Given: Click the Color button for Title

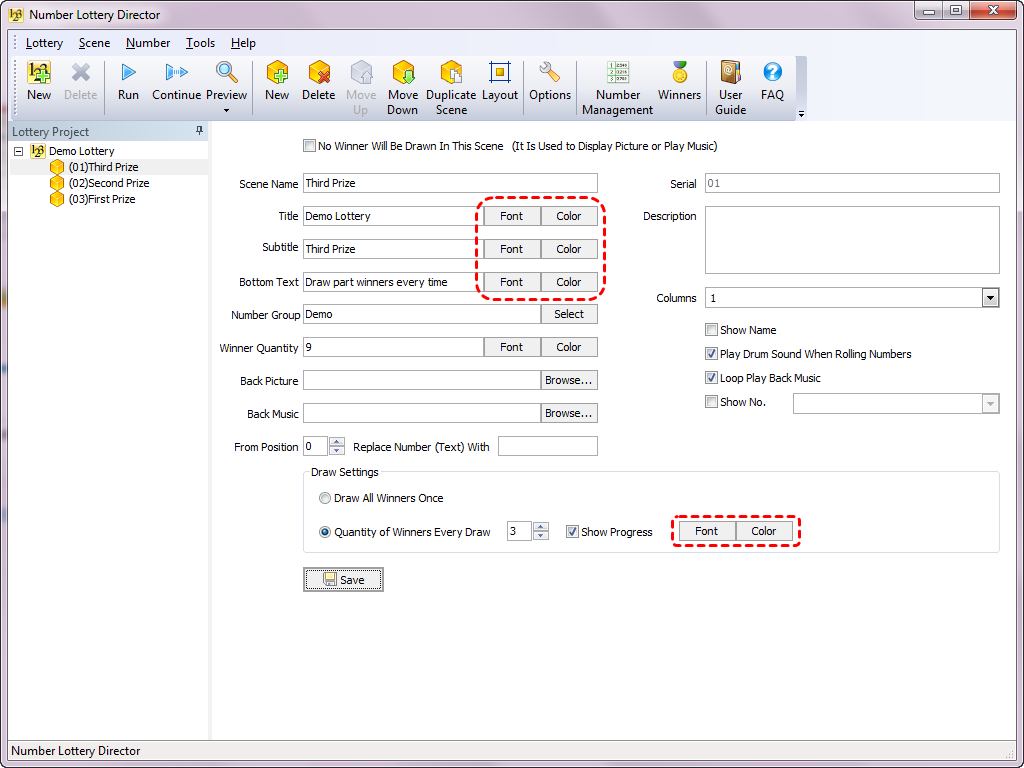Looking at the screenshot, I should 569,216.
